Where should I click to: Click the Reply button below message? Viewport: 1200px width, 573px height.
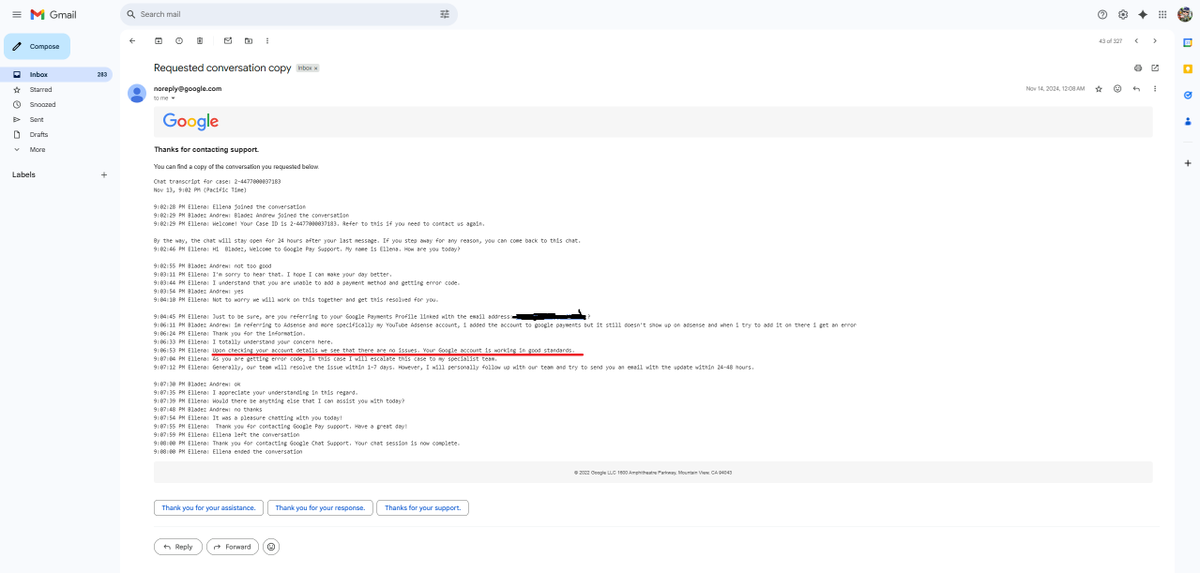177,547
